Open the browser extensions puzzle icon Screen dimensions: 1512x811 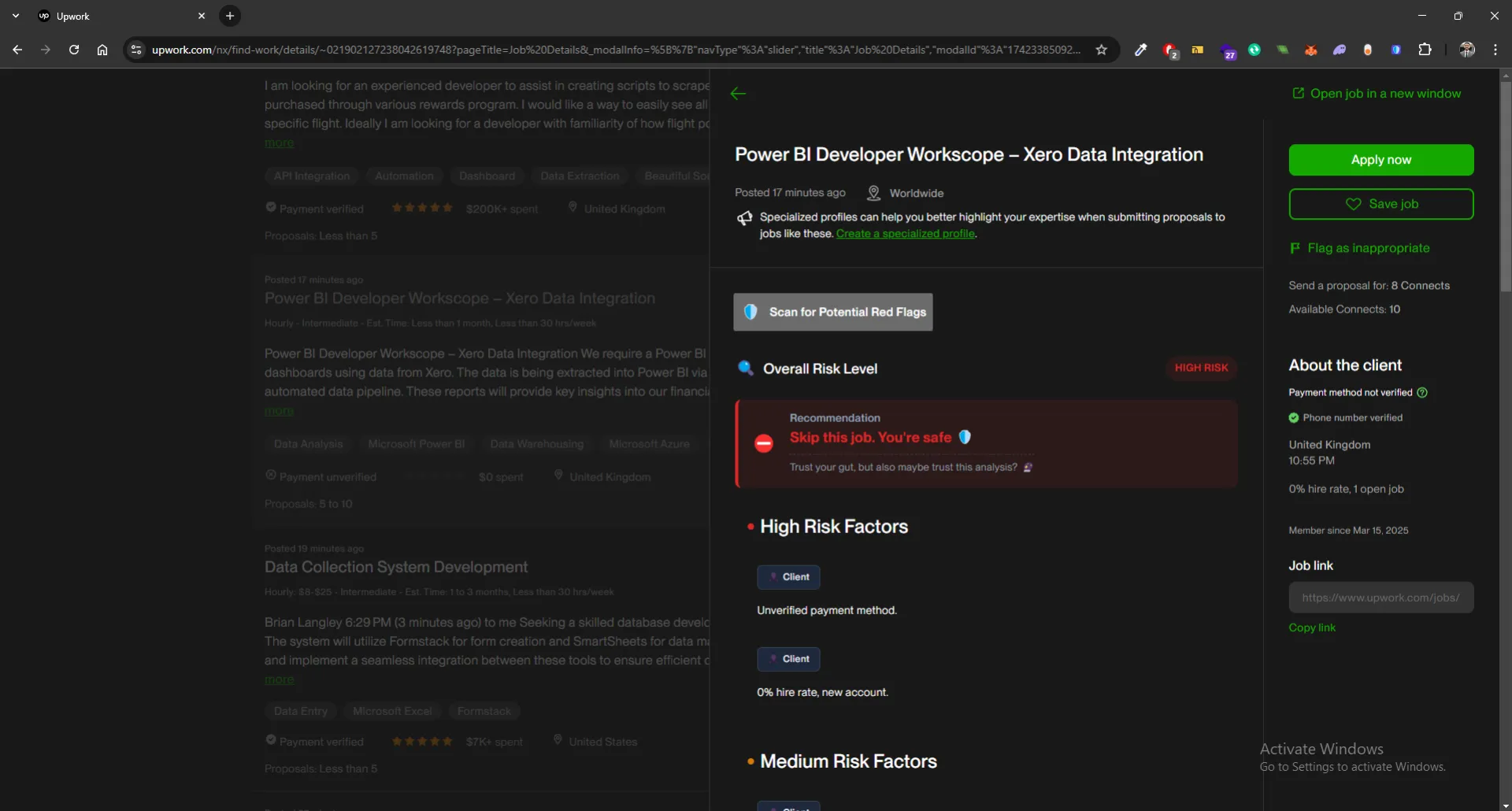[1425, 50]
